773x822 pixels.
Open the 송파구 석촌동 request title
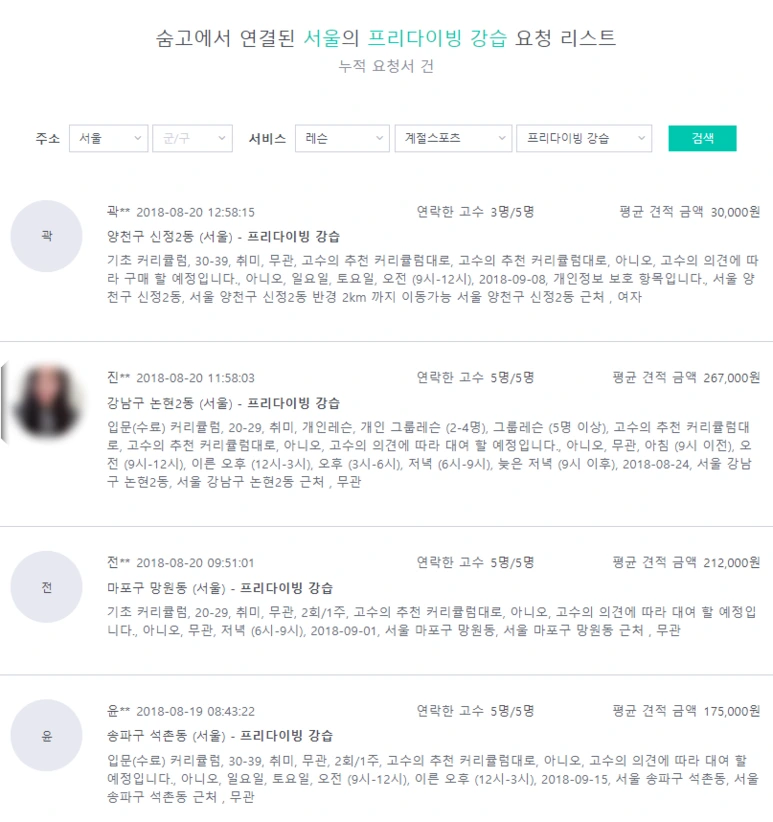coord(220,736)
